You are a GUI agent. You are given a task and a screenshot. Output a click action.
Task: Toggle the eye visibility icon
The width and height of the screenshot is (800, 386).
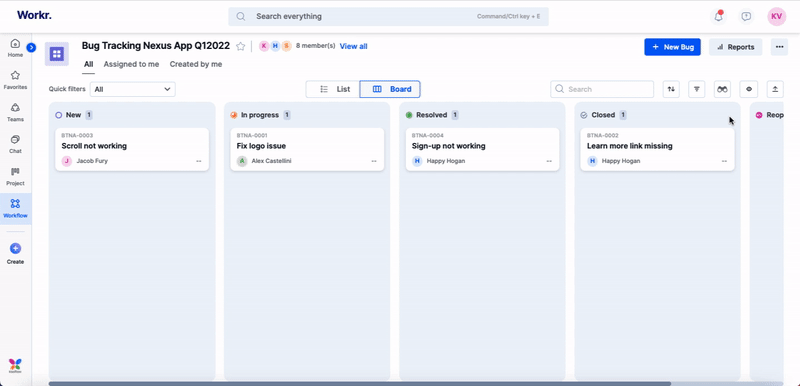pos(748,89)
